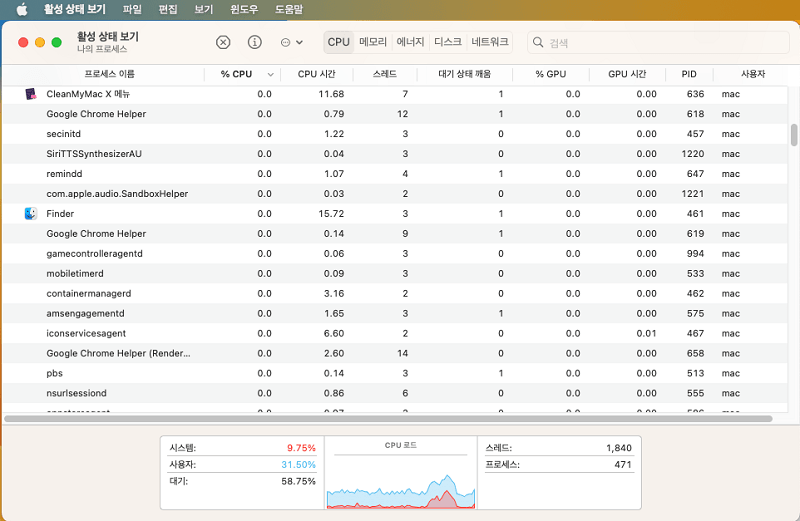Select the amsengagementd process
This screenshot has width=800, height=521.
pyautogui.click(x=395, y=313)
